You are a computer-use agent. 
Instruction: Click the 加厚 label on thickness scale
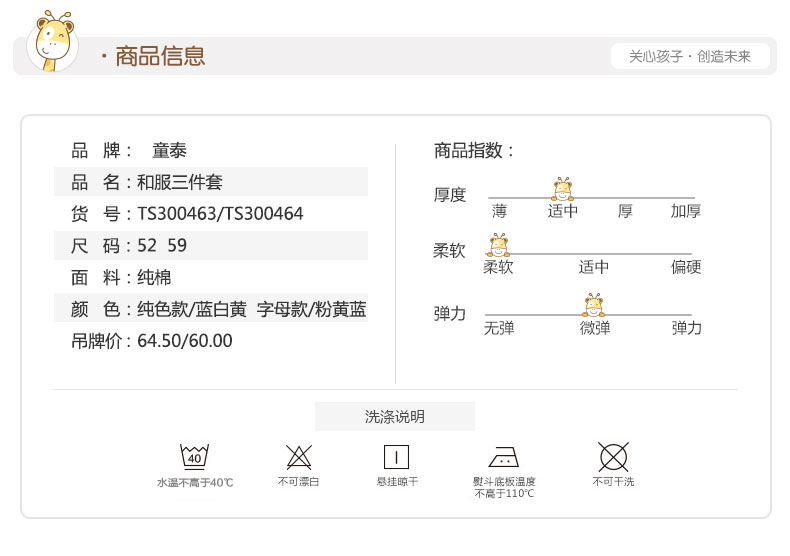pos(686,211)
